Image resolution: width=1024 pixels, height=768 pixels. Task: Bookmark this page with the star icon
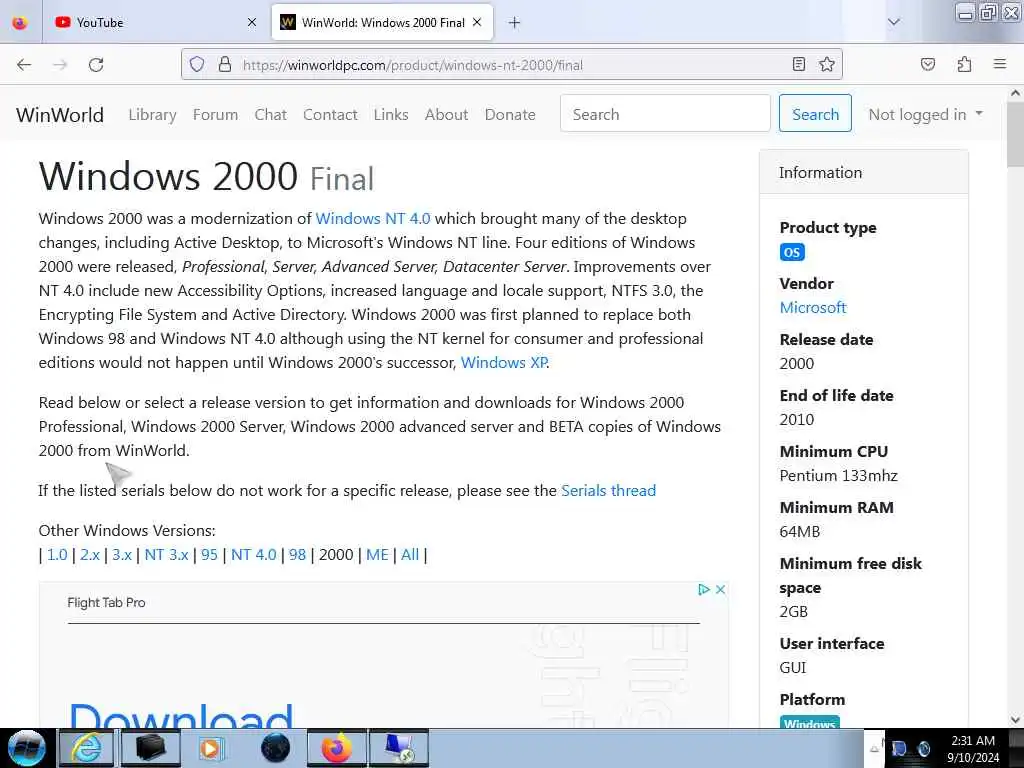(827, 64)
